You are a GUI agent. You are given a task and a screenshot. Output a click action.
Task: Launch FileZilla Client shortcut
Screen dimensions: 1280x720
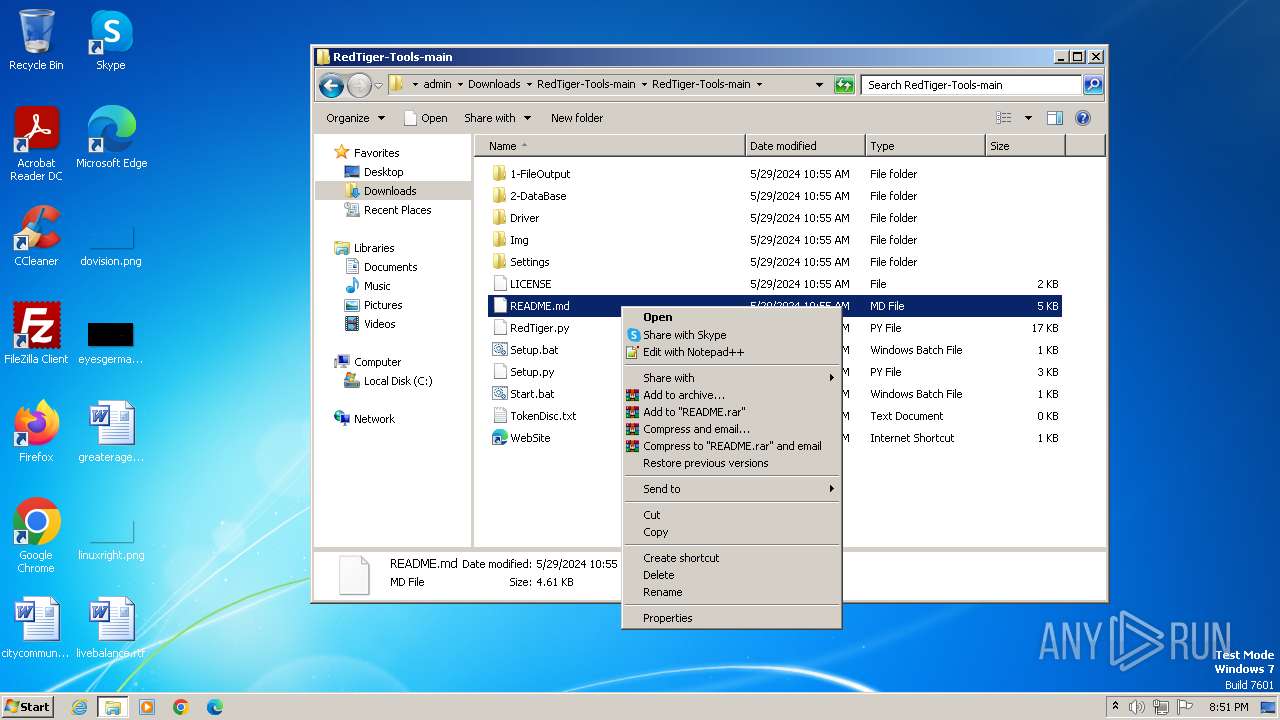[x=36, y=333]
